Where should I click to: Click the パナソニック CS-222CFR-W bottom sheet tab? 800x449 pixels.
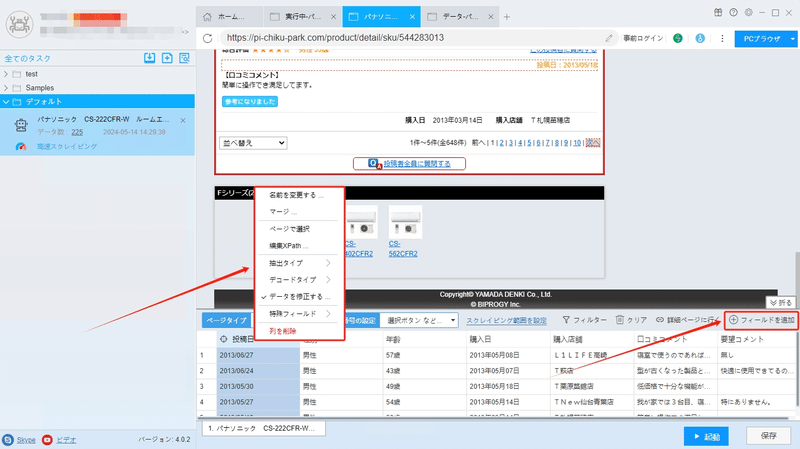[263, 429]
